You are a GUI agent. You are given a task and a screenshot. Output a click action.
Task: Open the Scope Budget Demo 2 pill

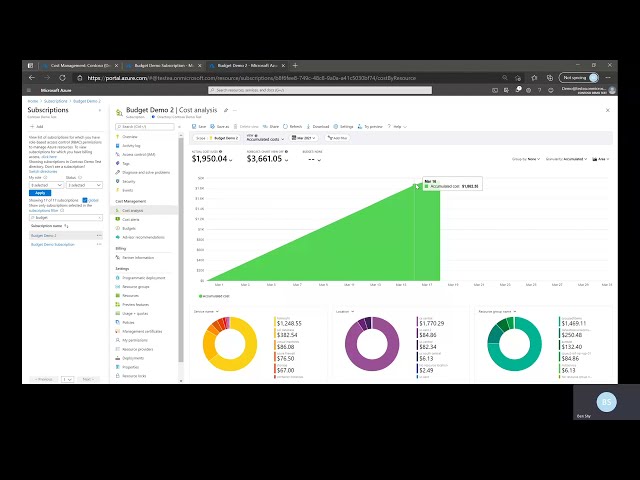(x=216, y=138)
